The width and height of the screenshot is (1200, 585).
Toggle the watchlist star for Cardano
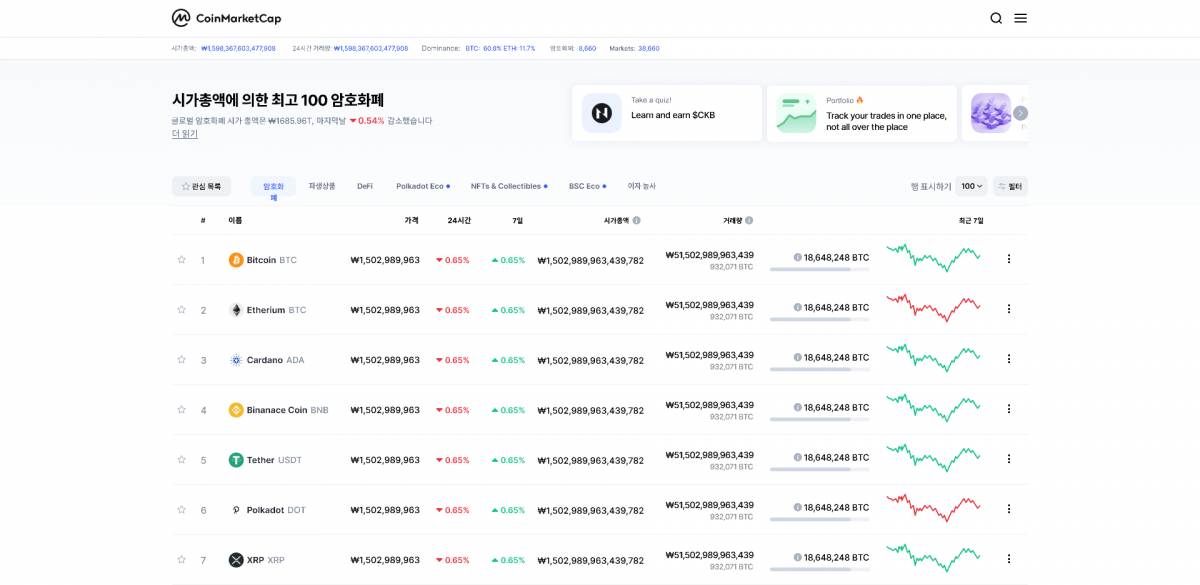point(182,359)
